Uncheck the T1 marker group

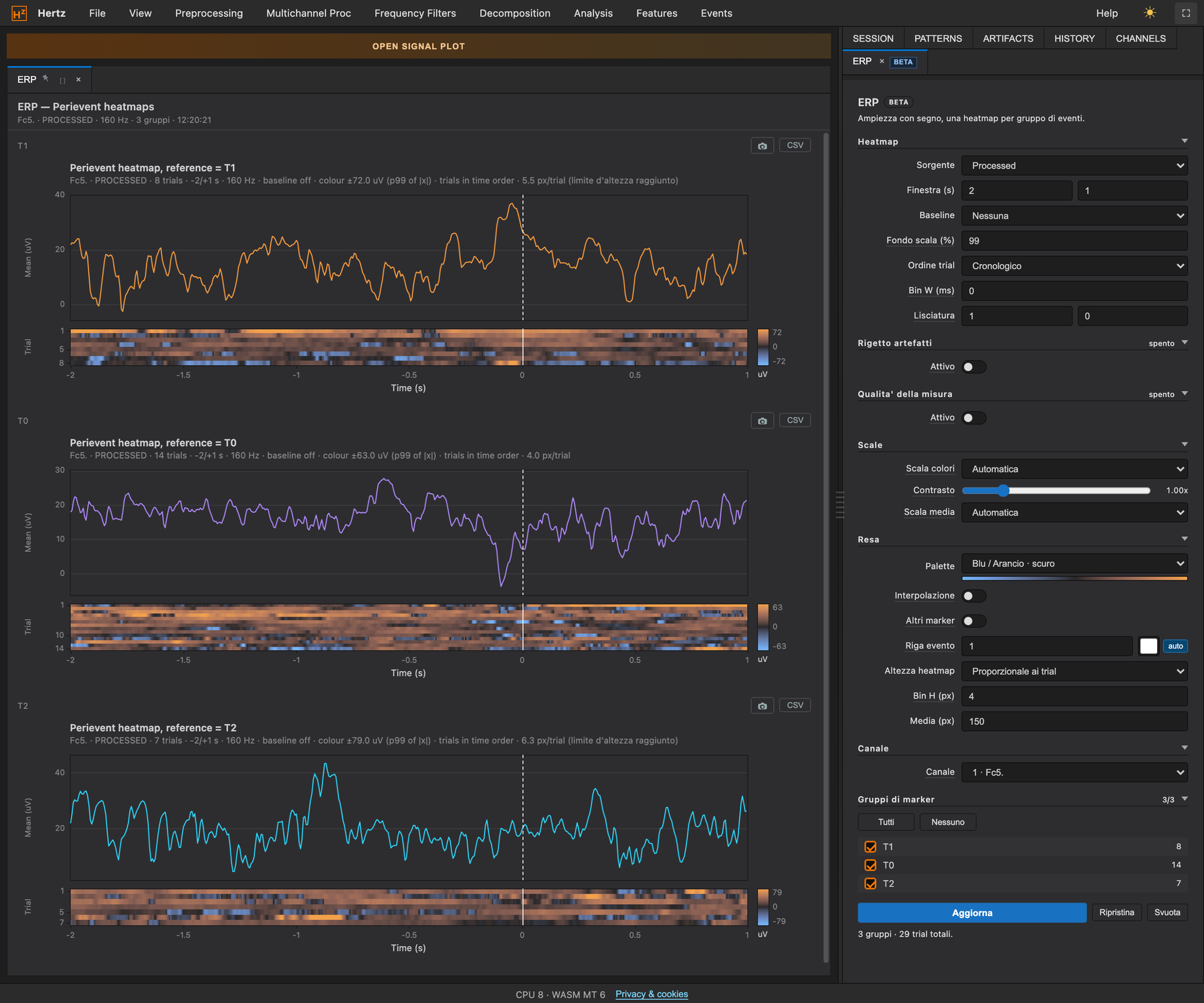(870, 847)
